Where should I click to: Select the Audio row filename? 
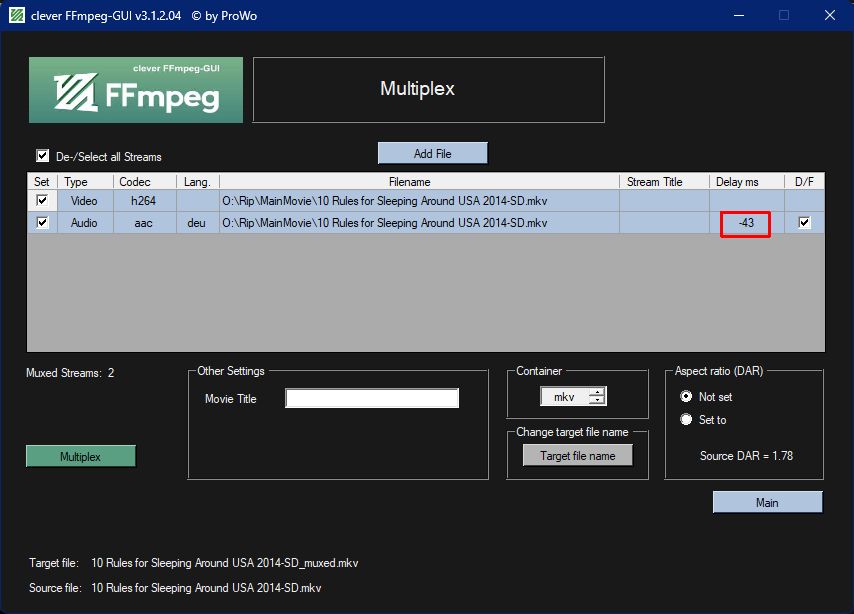click(419, 223)
